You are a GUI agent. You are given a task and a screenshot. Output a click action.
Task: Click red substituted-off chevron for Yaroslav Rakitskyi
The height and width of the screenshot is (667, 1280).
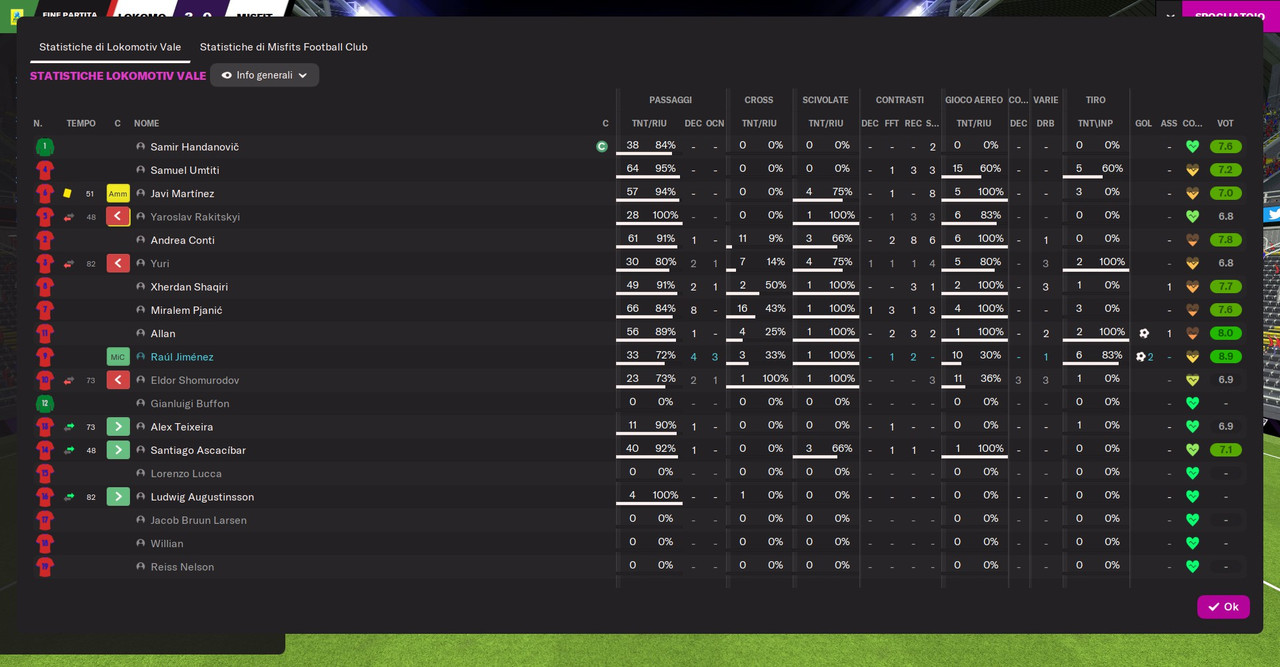click(x=118, y=216)
